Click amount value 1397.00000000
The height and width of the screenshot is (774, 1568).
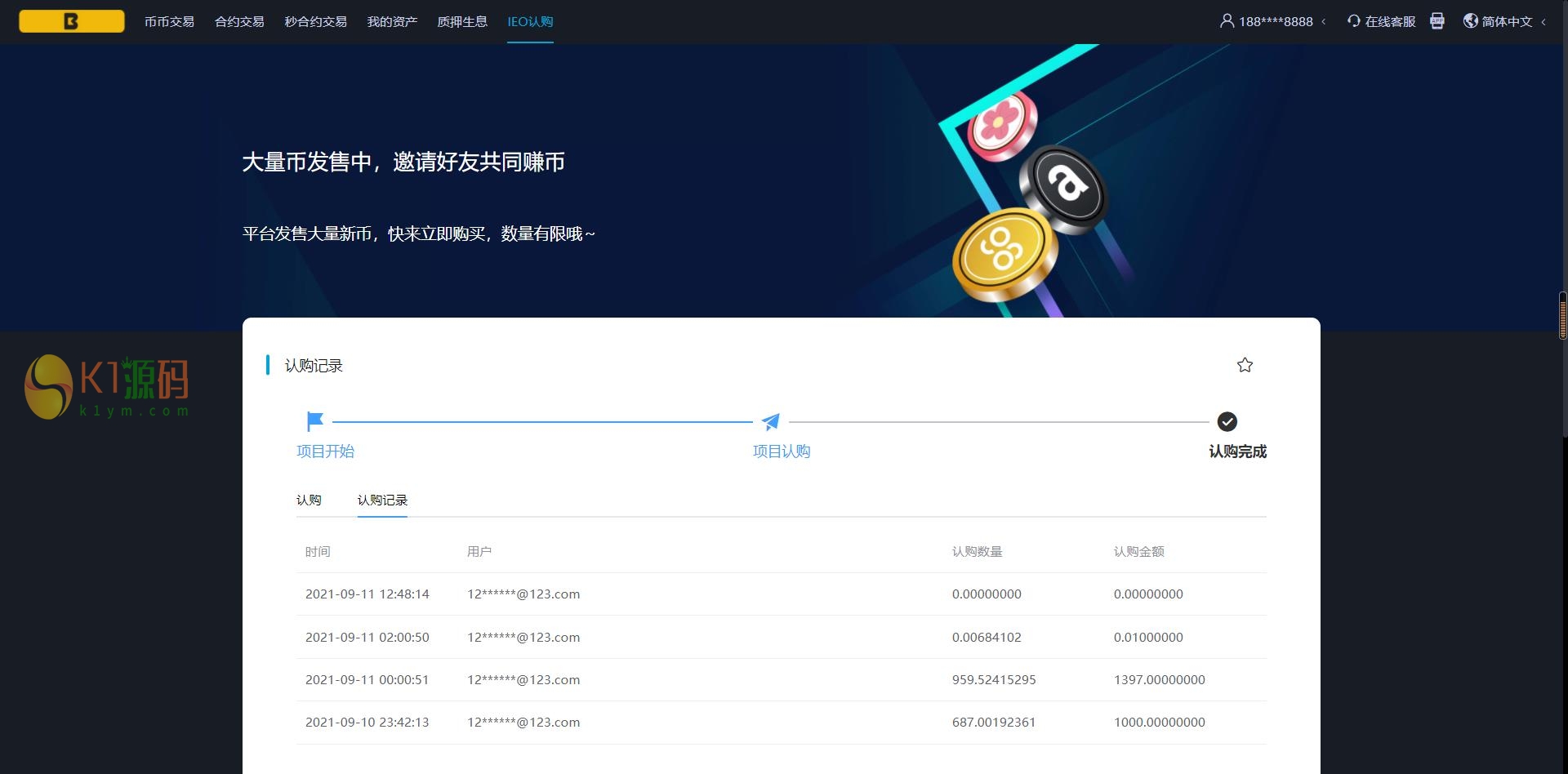coord(1160,680)
